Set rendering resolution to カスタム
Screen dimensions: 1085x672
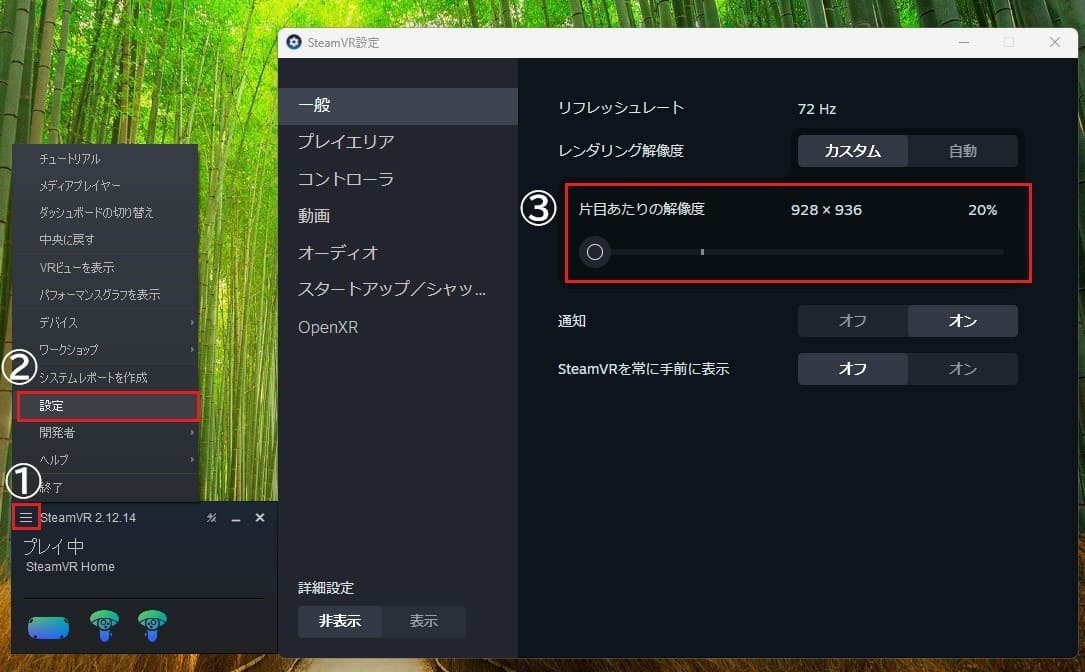pos(852,151)
